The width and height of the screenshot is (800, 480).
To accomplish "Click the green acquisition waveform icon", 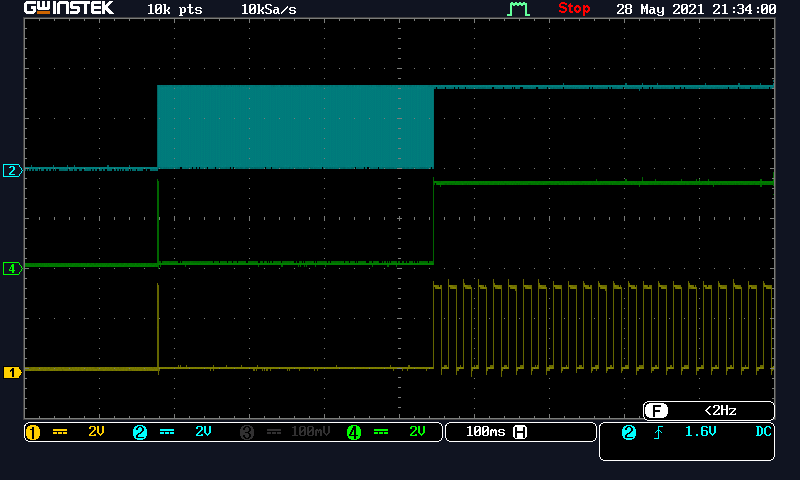I will click(x=518, y=9).
